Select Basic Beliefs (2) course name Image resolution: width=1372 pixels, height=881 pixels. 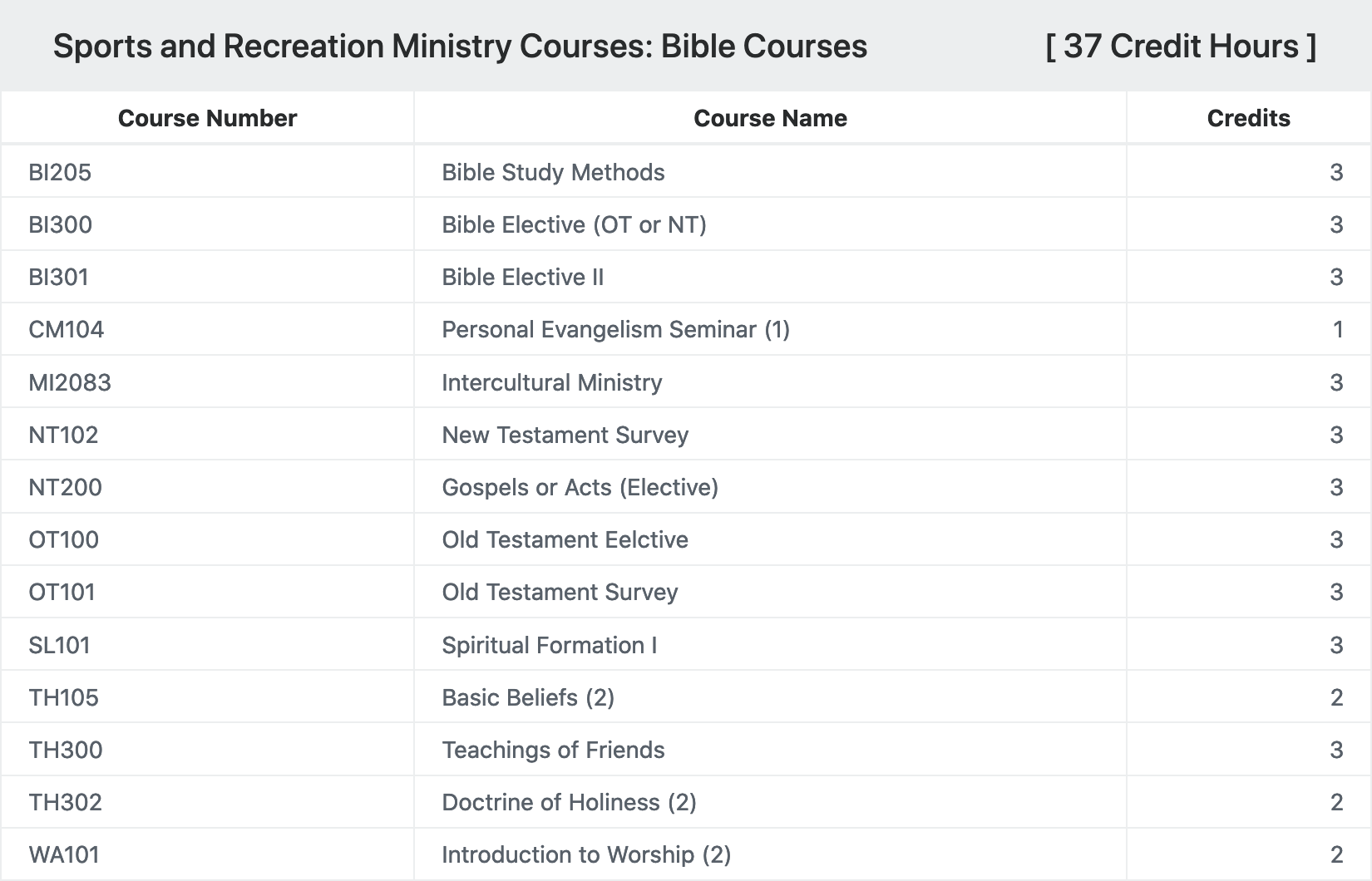click(528, 697)
